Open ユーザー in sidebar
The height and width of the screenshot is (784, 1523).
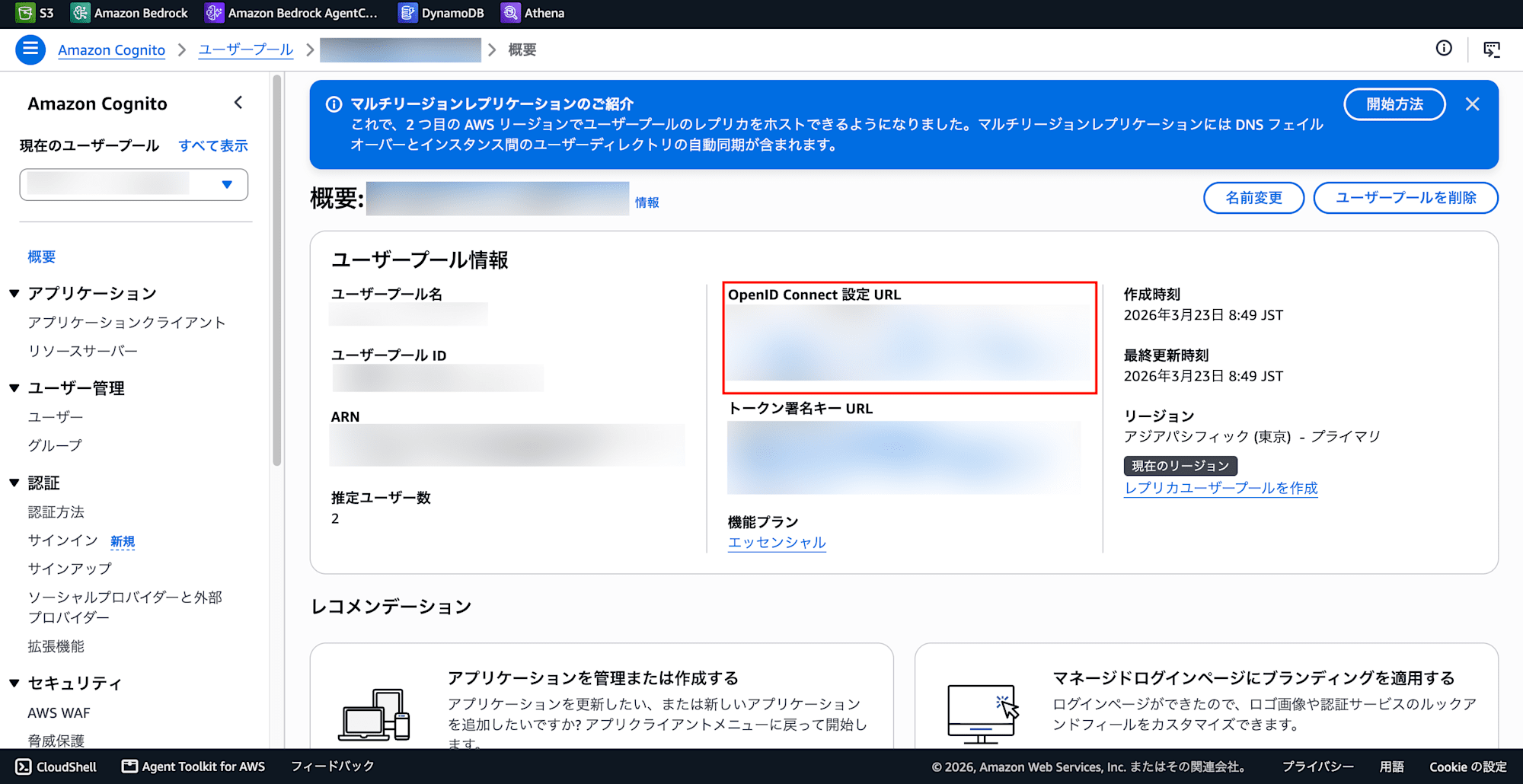coord(56,417)
